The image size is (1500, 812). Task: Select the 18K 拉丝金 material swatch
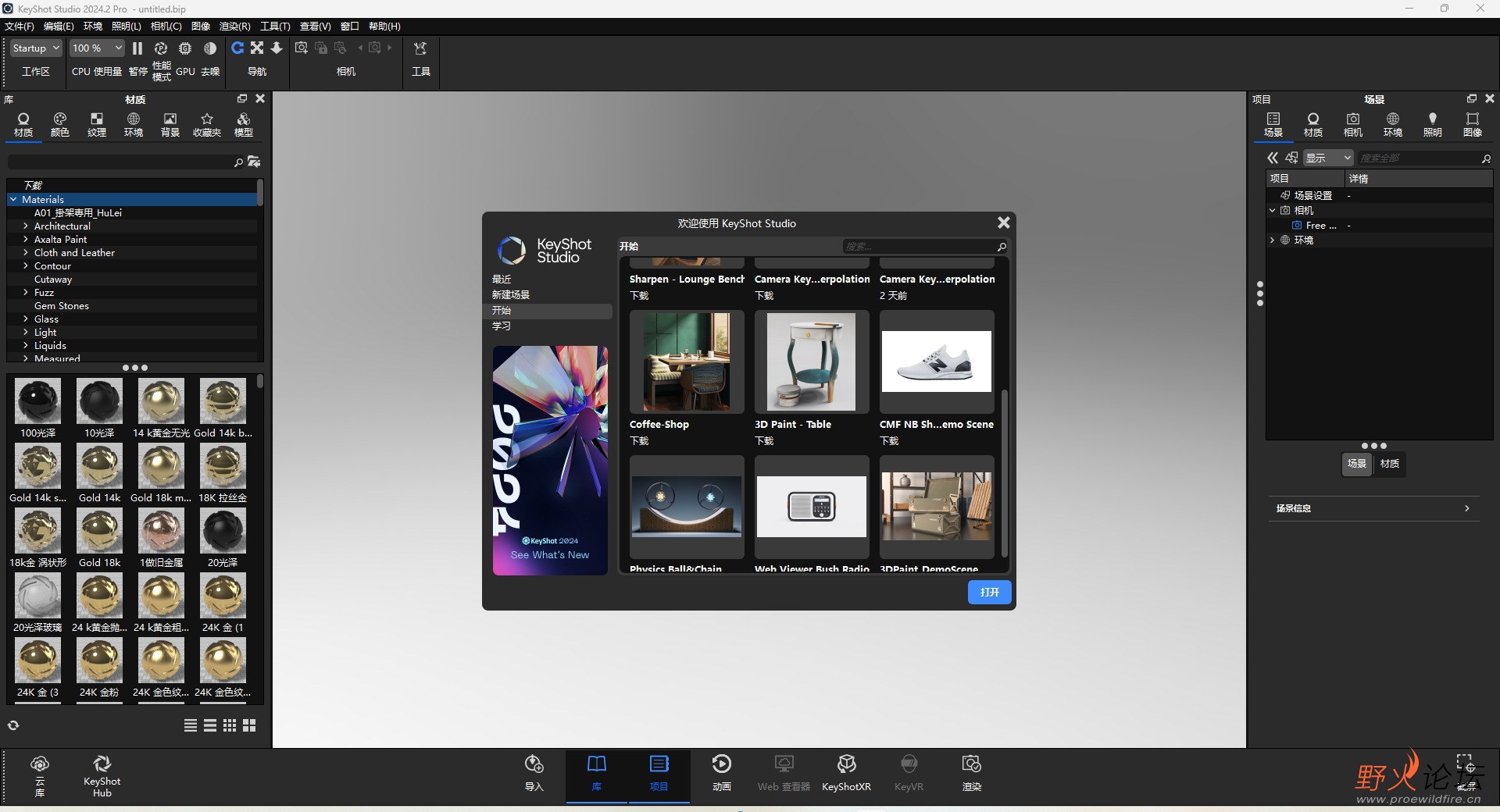point(223,466)
